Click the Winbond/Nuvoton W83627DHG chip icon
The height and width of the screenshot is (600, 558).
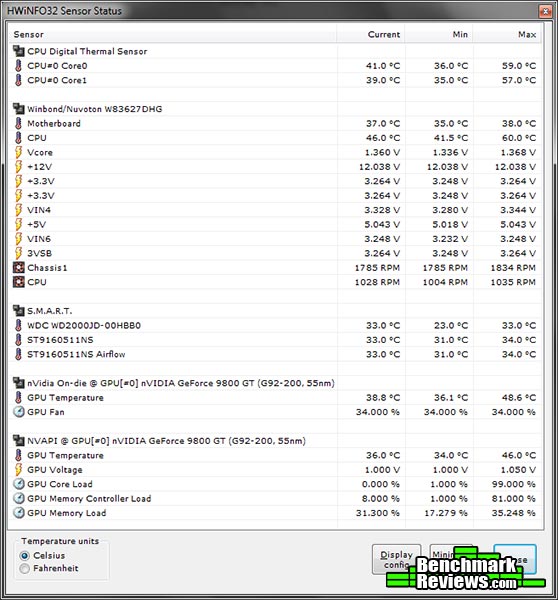click(18, 109)
